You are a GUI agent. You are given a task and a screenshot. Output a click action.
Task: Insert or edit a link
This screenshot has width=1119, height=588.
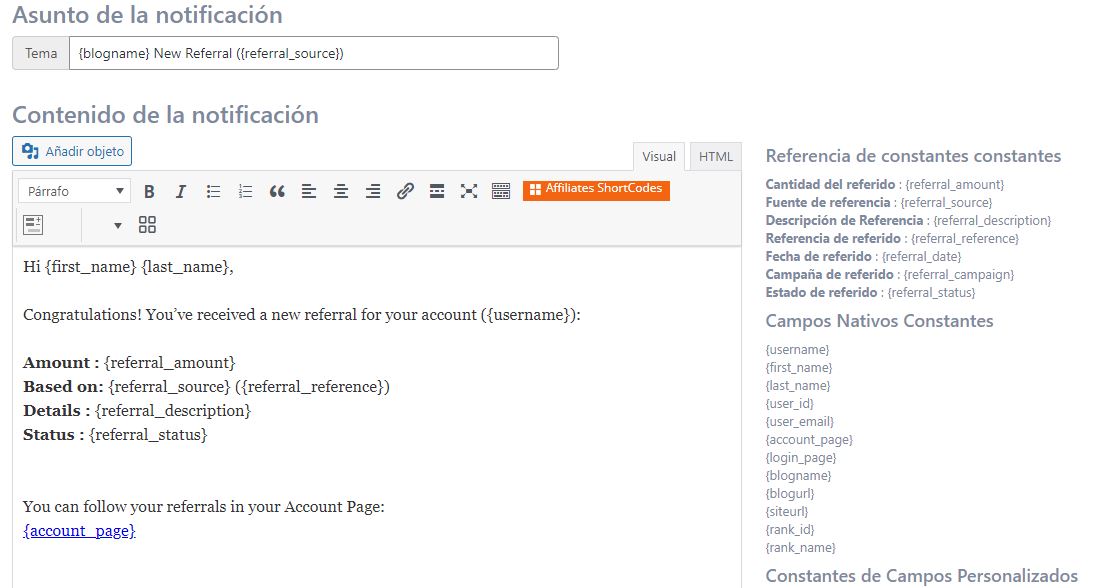point(405,191)
